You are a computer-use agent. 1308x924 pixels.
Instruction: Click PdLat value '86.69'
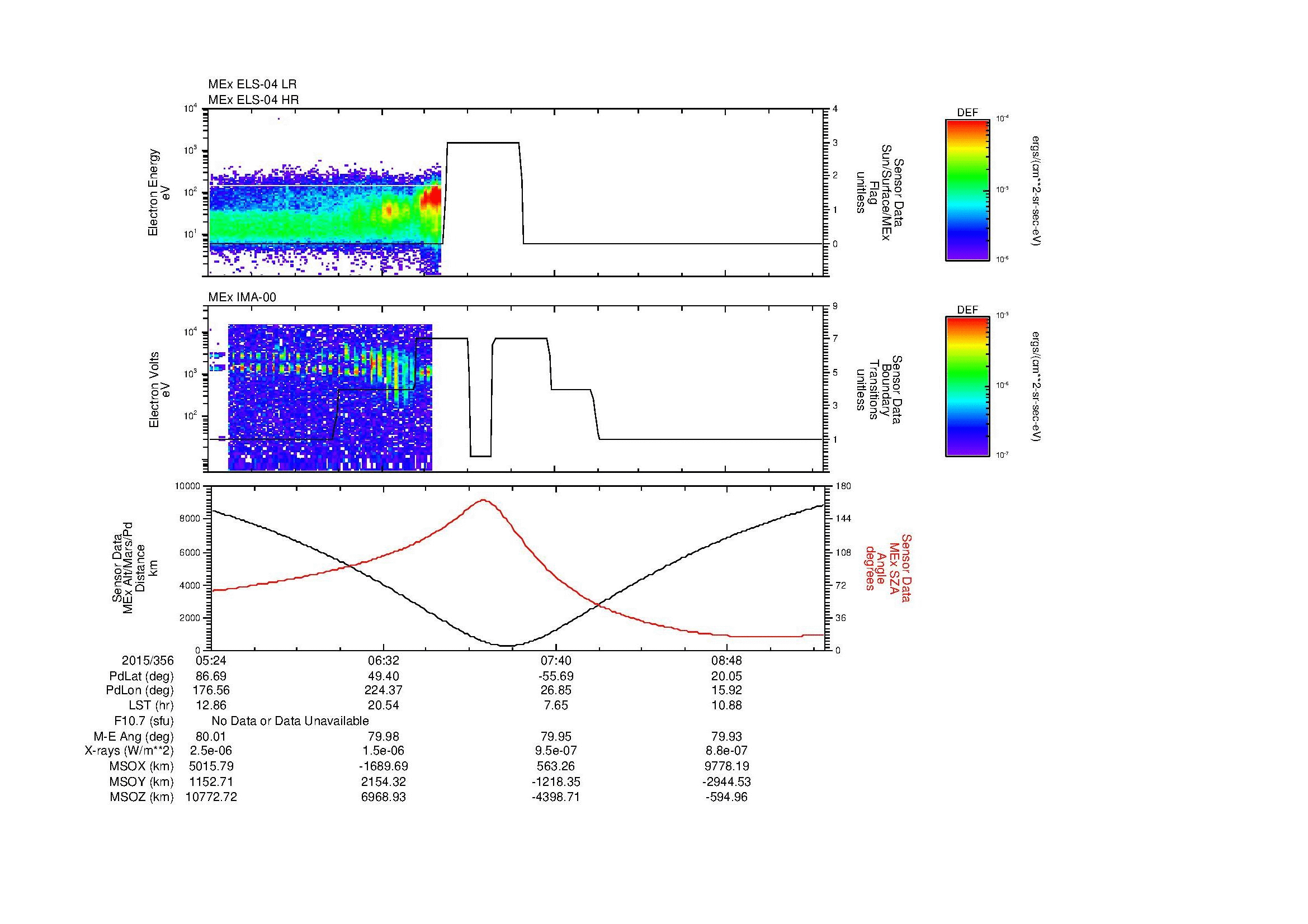(x=211, y=676)
